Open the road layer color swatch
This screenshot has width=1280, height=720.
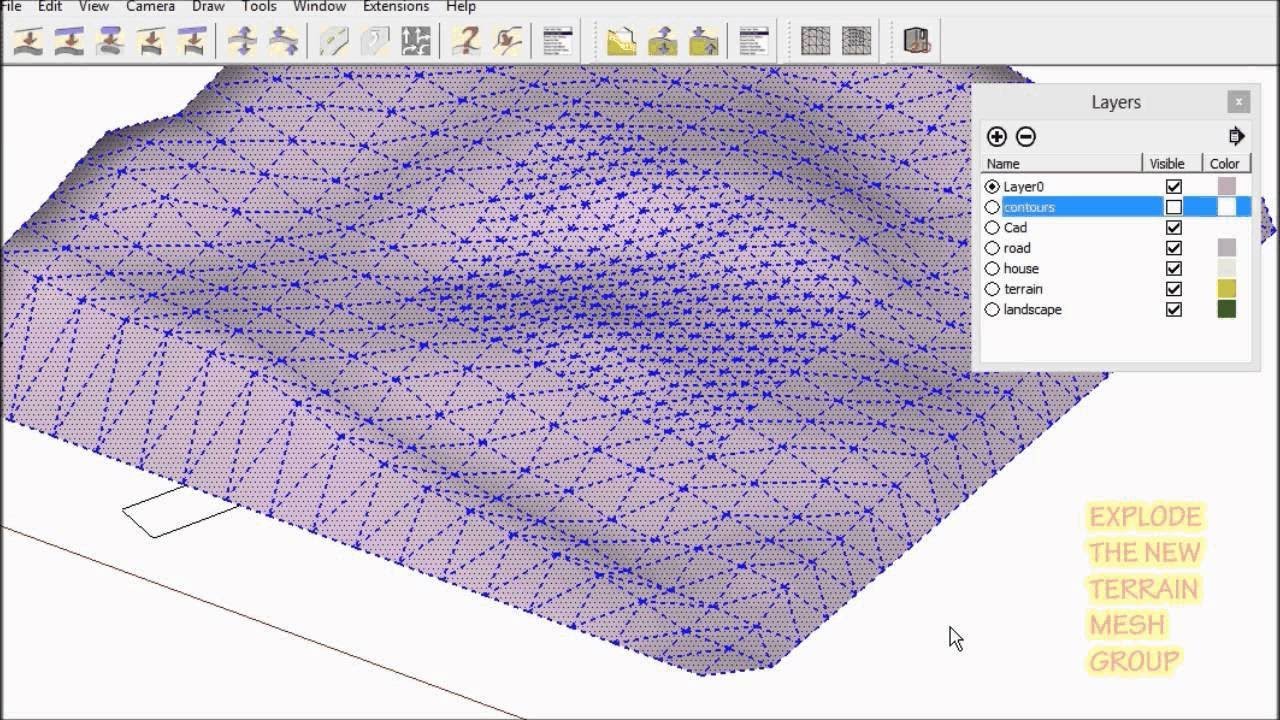[x=1226, y=248]
